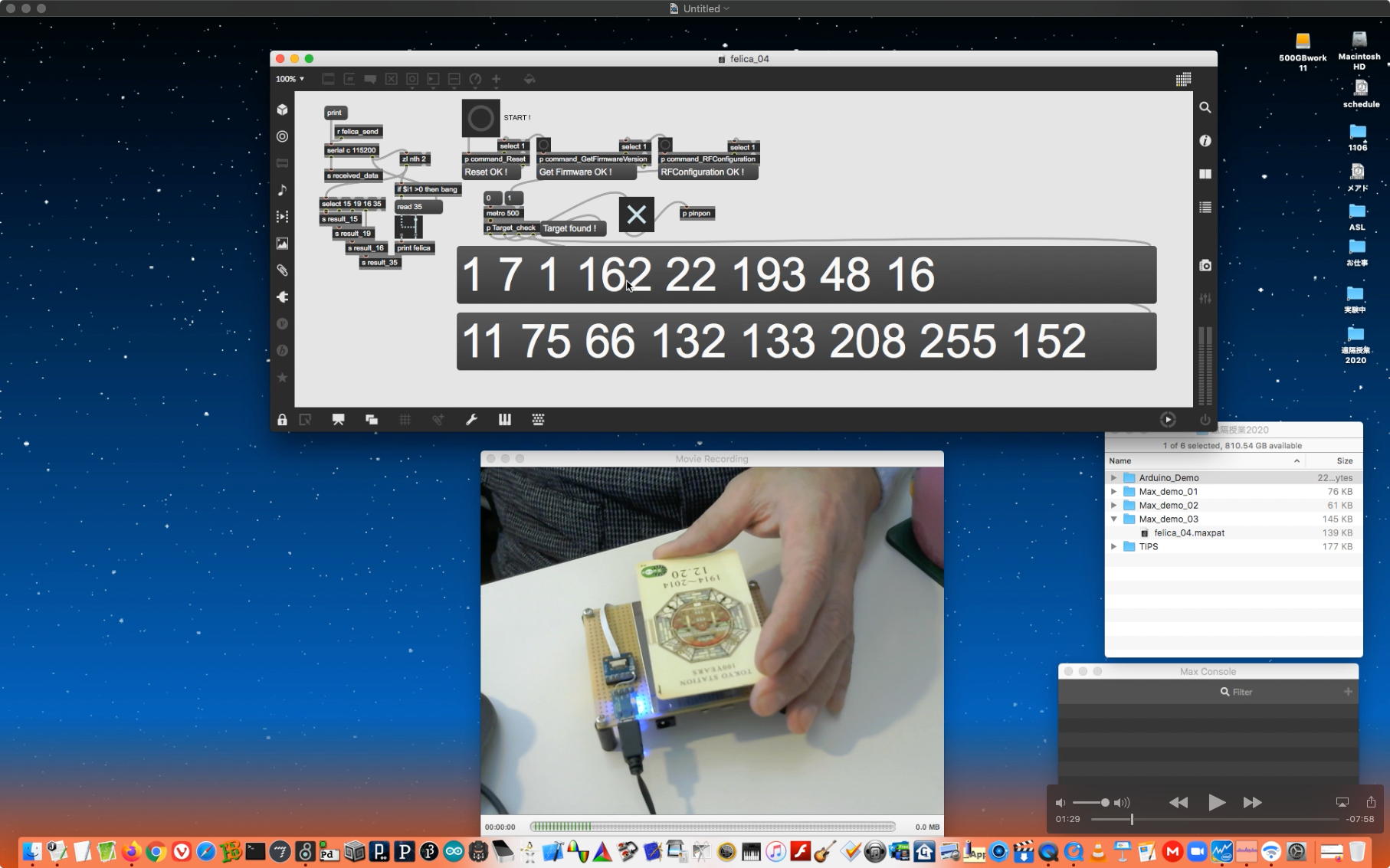Add a toggle object from top toolbar

tap(391, 79)
